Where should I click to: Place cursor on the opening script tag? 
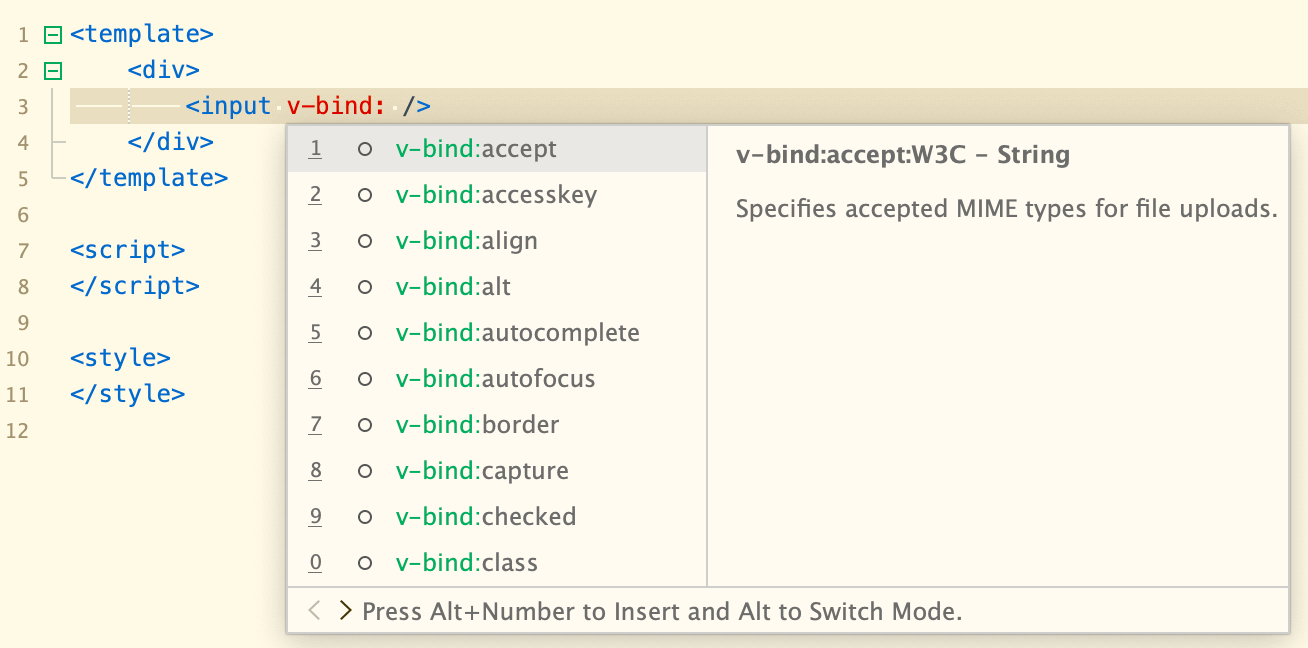[128, 250]
